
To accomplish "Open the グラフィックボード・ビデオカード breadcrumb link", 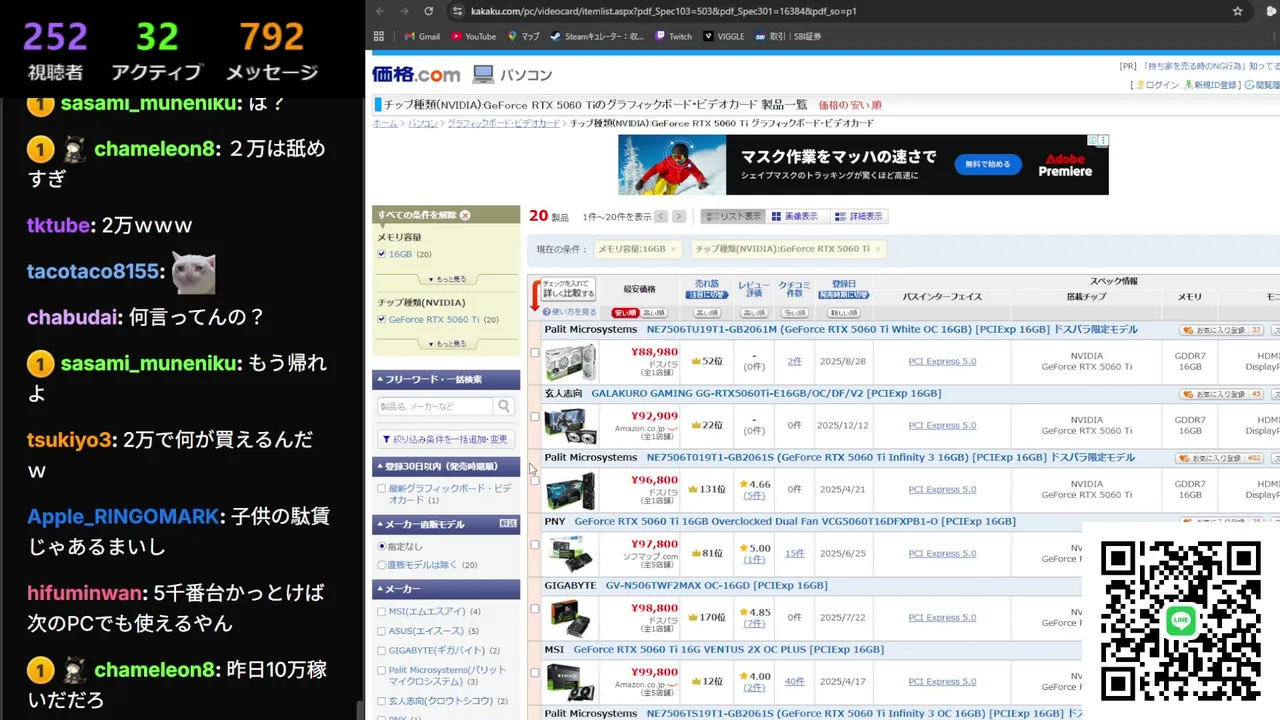I will [503, 124].
